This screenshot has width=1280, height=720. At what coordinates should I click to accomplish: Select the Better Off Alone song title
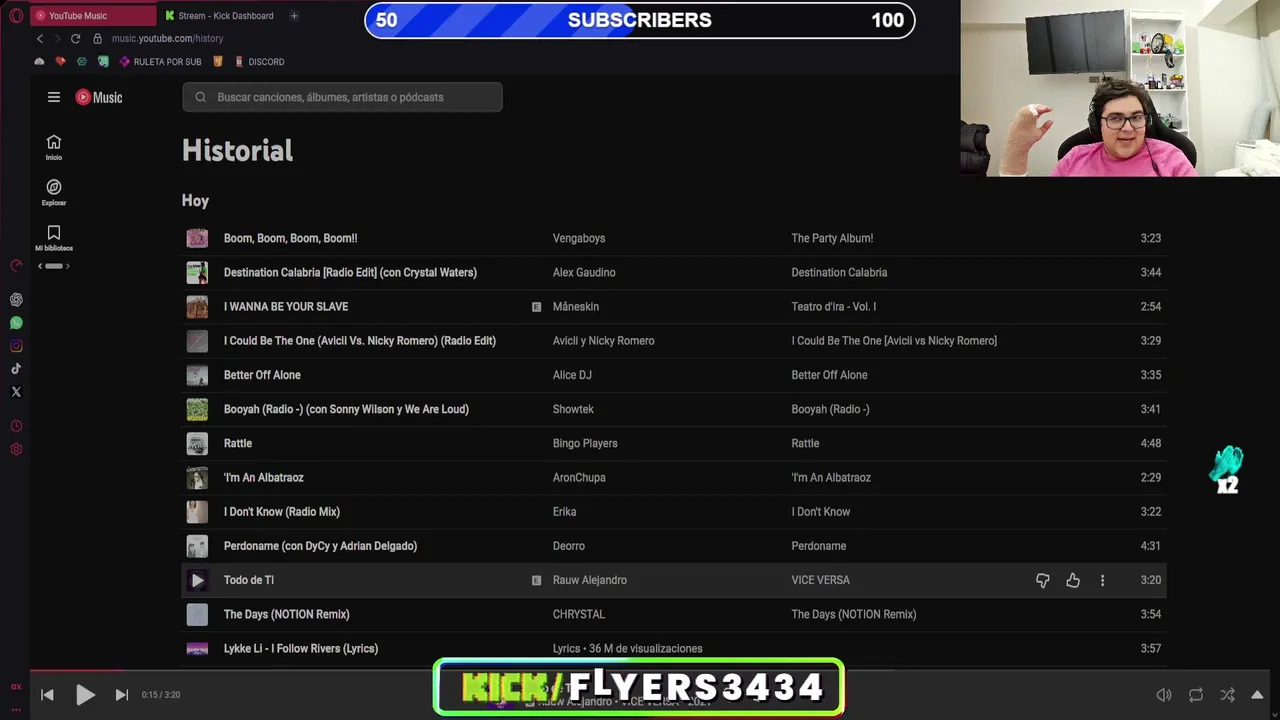pyautogui.click(x=262, y=375)
